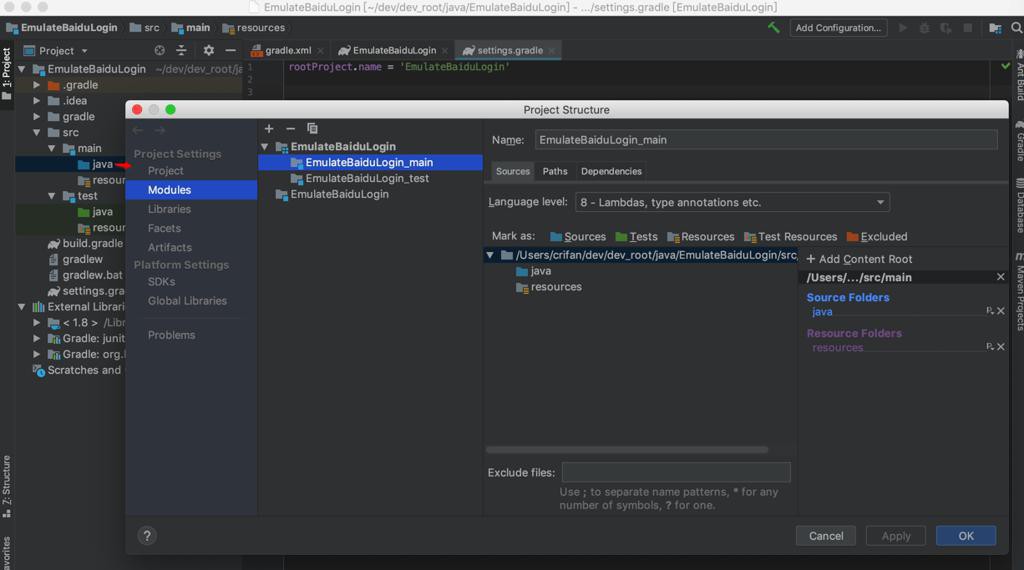Add a new module with plus icon
Screen dimensions: 1024x570
click(269, 129)
